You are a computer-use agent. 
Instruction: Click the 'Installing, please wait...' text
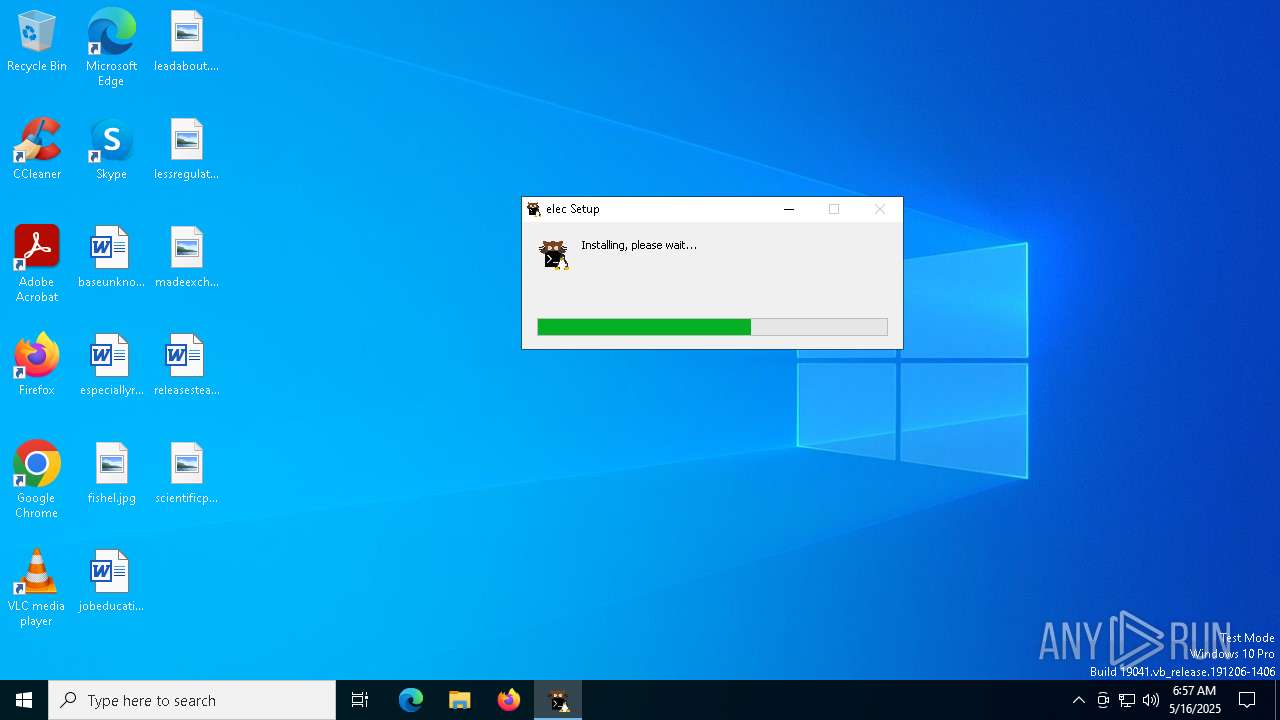point(639,245)
